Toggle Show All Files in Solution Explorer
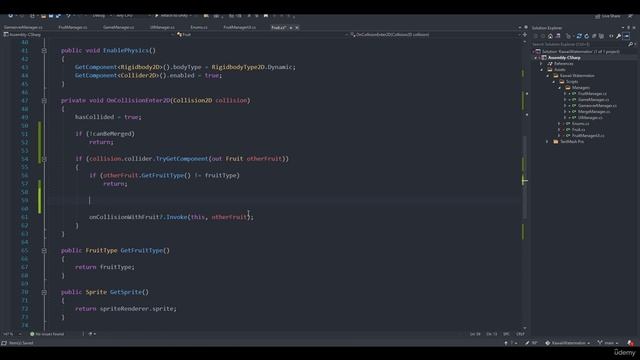Screen dimensions: 640x360 [x=601, y=36]
